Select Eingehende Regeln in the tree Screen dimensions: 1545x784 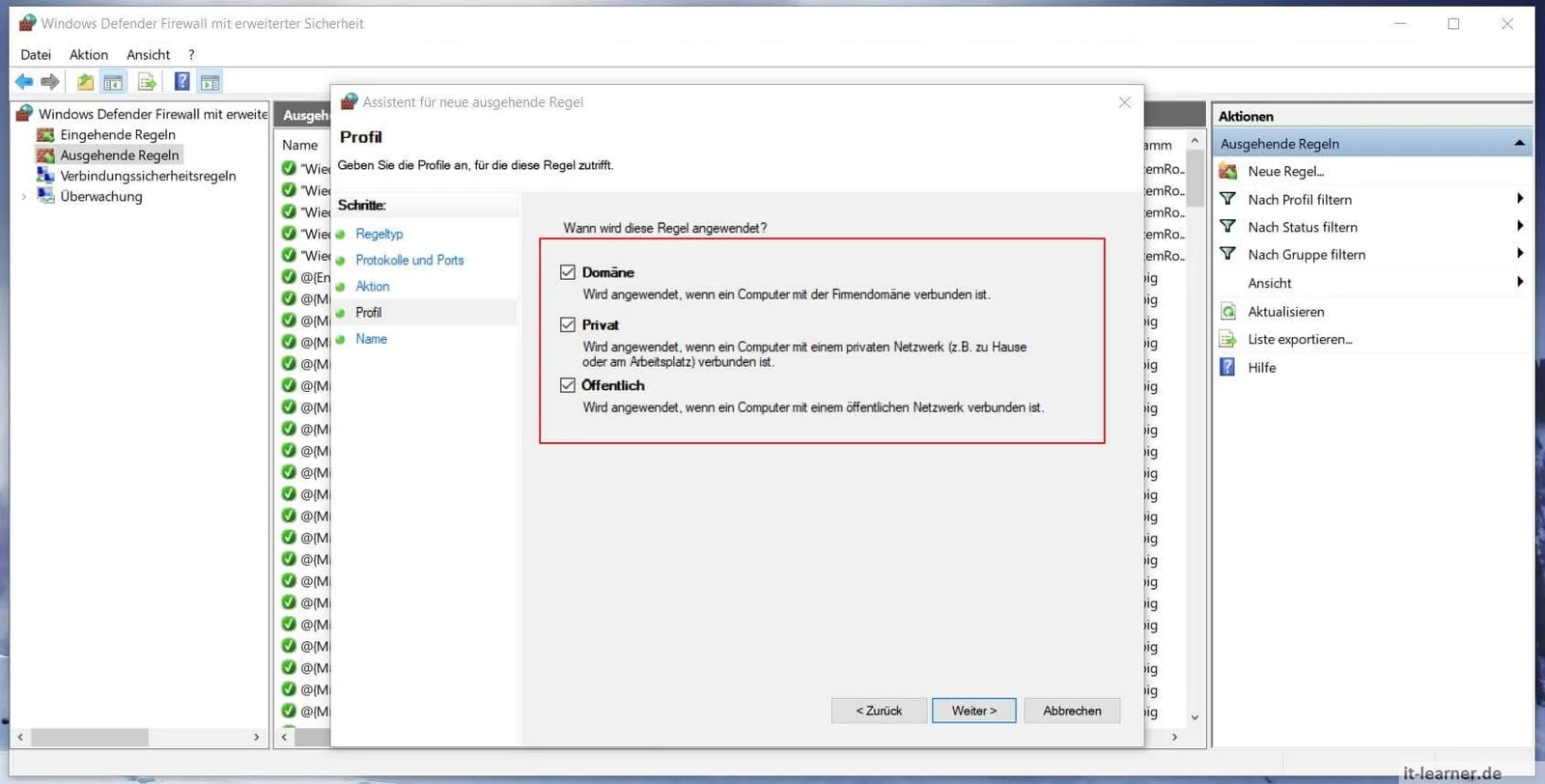118,135
